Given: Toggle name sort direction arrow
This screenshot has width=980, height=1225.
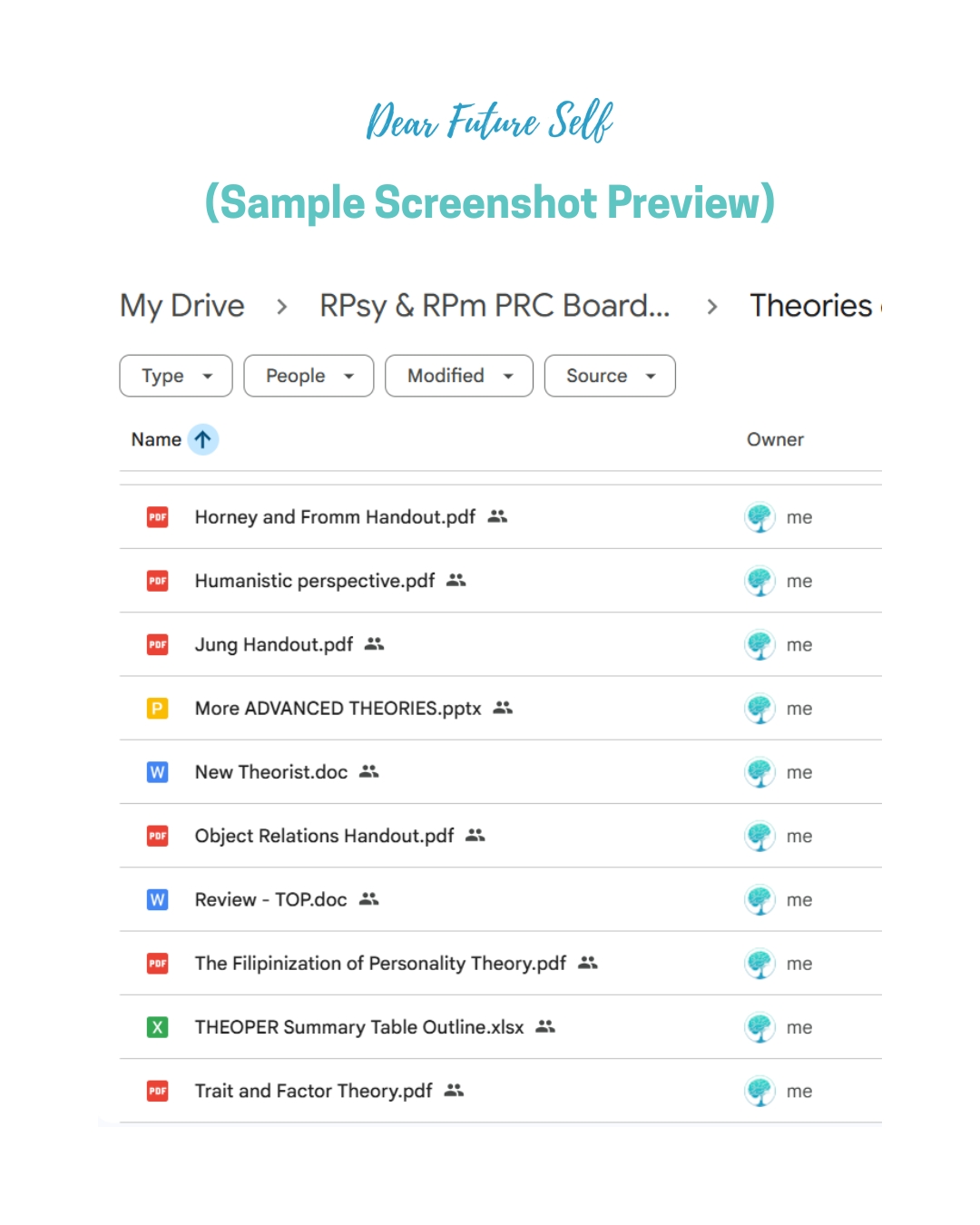Looking at the screenshot, I should [x=203, y=440].
